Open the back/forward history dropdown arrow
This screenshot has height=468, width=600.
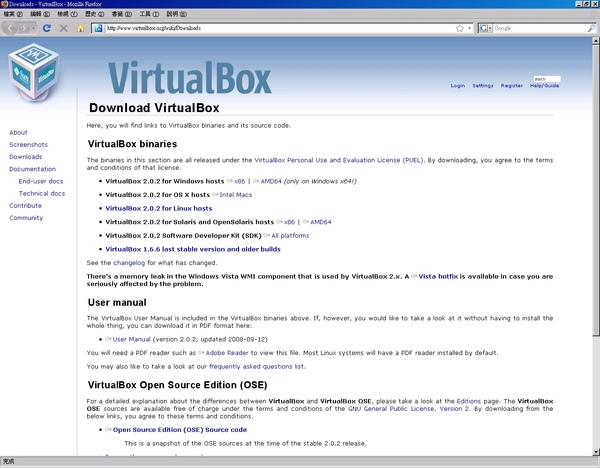[34, 28]
